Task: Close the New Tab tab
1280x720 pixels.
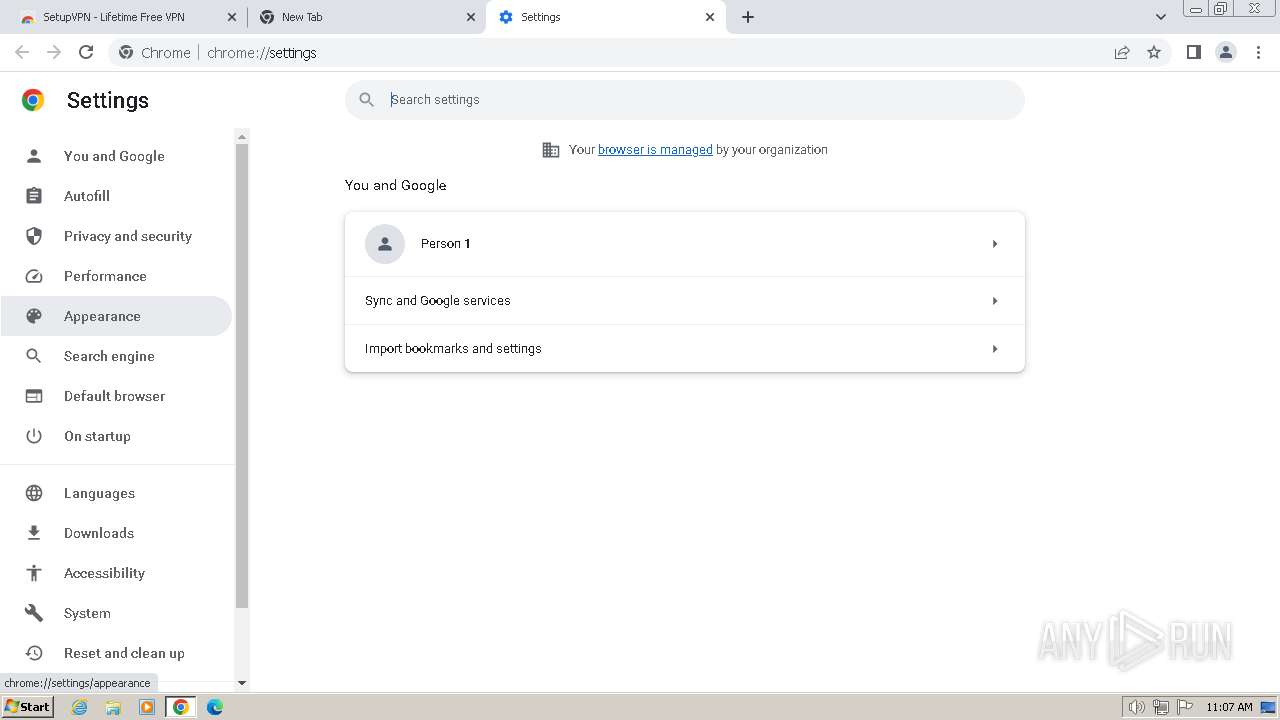Action: tap(471, 17)
